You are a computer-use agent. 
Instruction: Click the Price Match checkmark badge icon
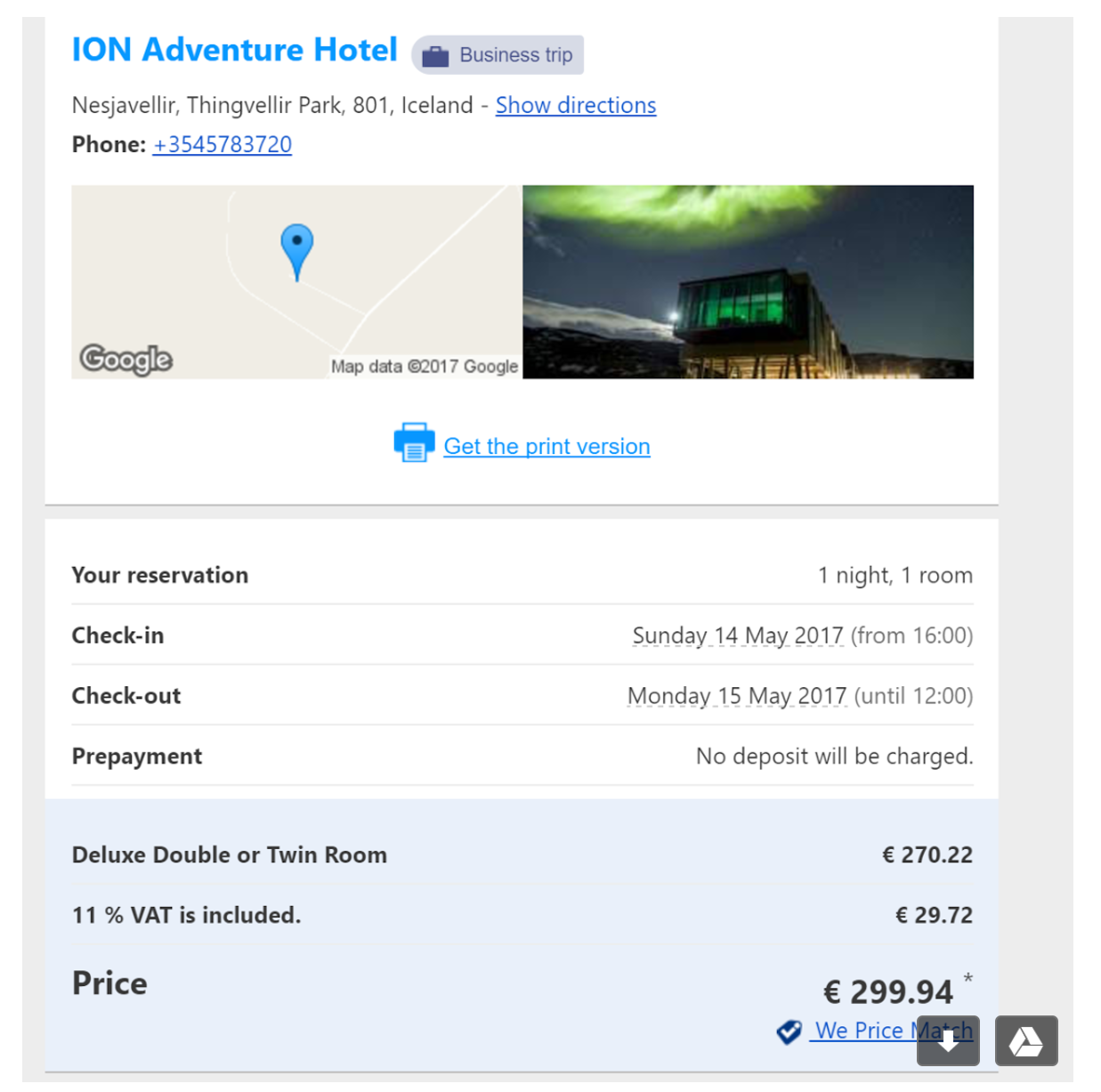coord(789,1031)
